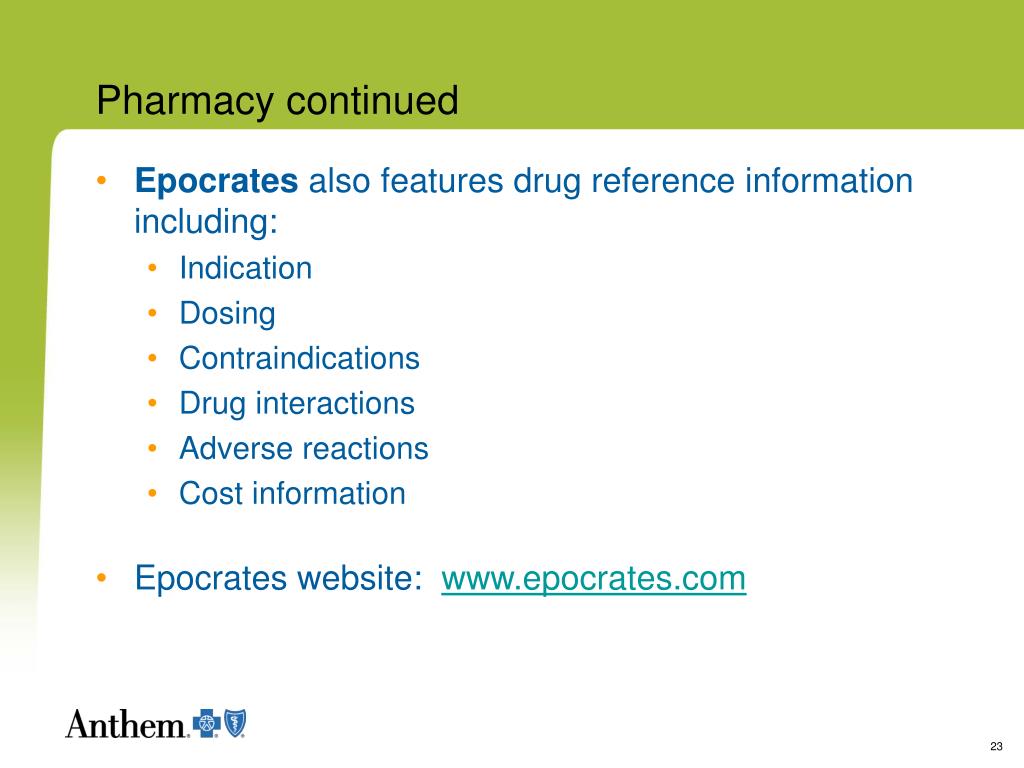This screenshot has height=768, width=1024.
Task: Click the orange bullet next to 'Indication'
Action: click(152, 268)
